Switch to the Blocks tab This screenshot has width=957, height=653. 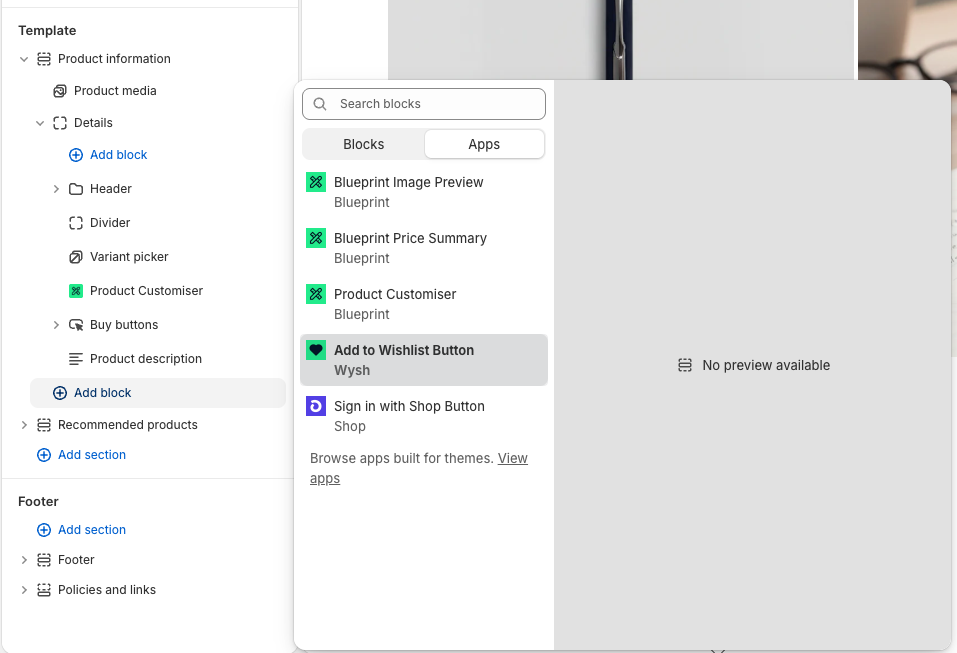364,145
